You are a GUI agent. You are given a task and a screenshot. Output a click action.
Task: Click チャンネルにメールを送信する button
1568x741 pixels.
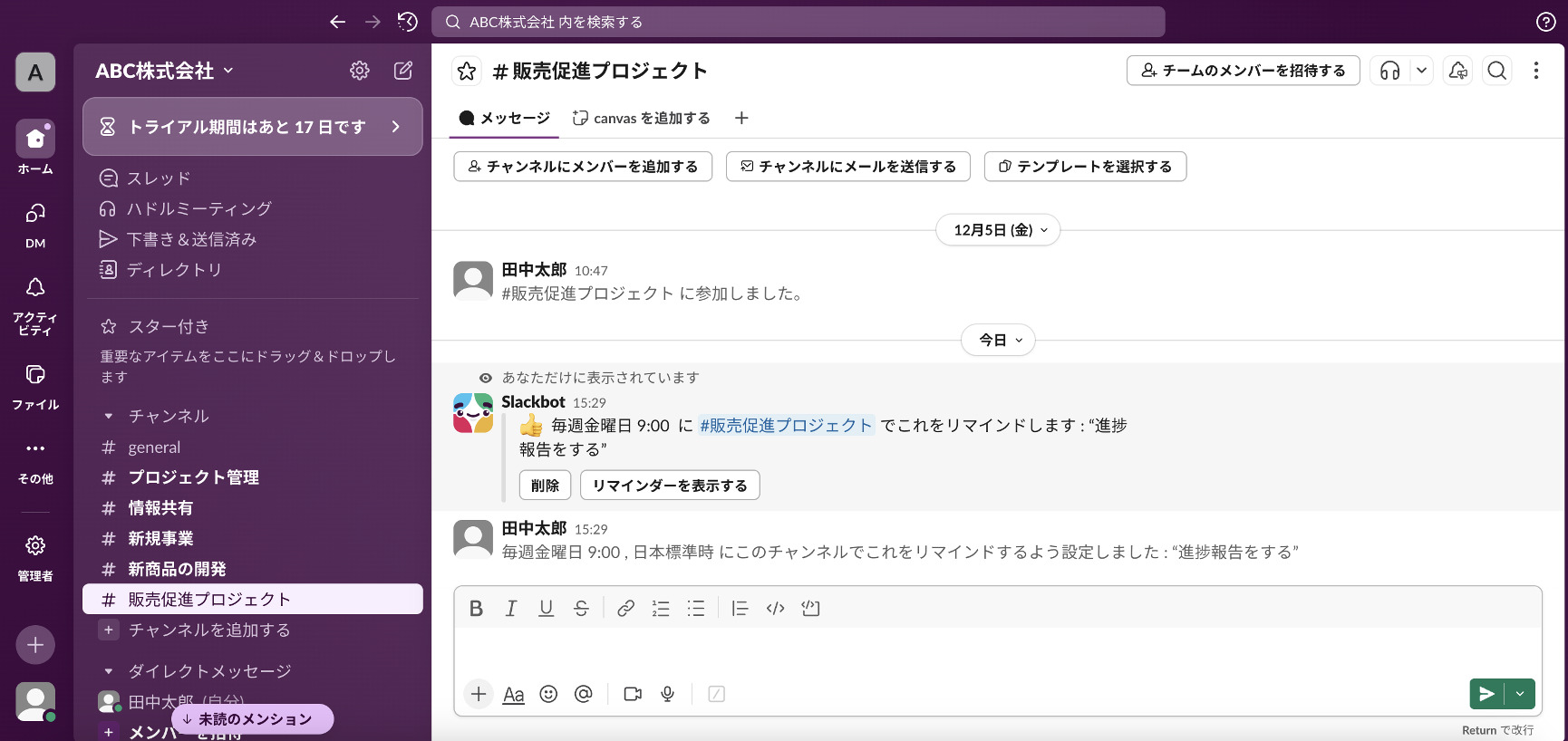click(848, 167)
